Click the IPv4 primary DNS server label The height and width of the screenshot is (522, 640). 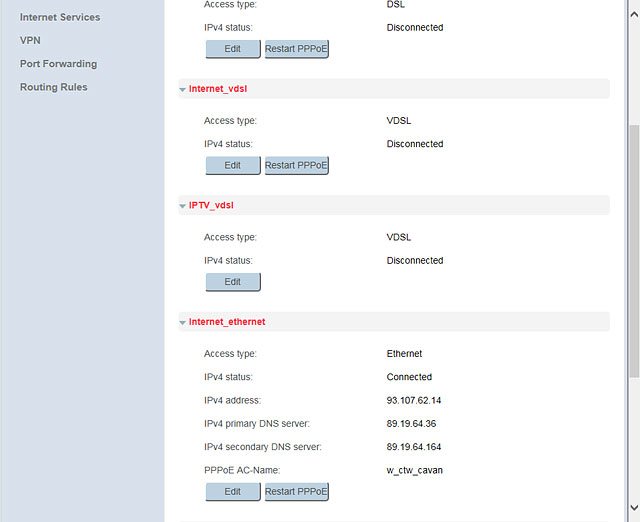(x=257, y=424)
